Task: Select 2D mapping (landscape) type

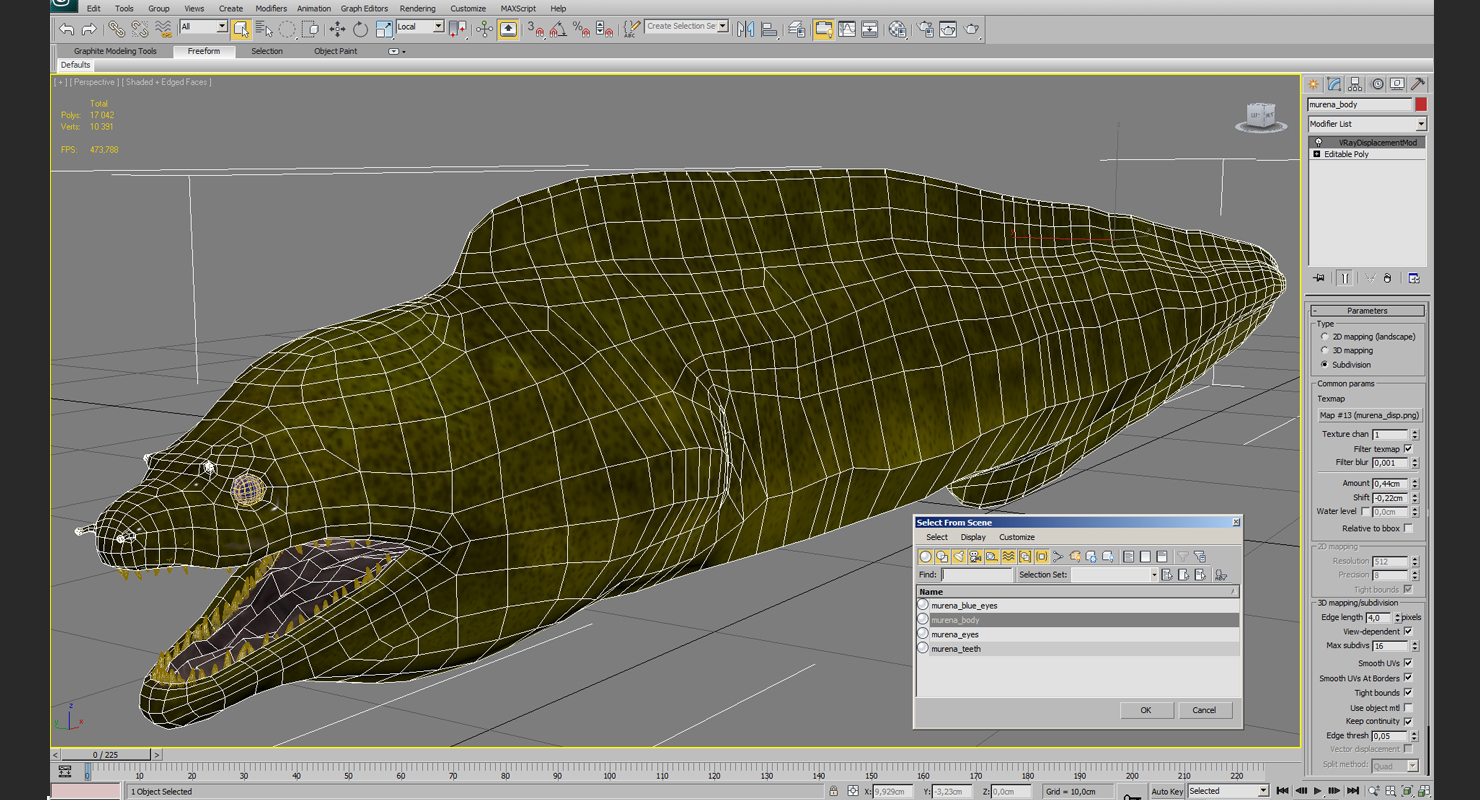Action: (1325, 337)
